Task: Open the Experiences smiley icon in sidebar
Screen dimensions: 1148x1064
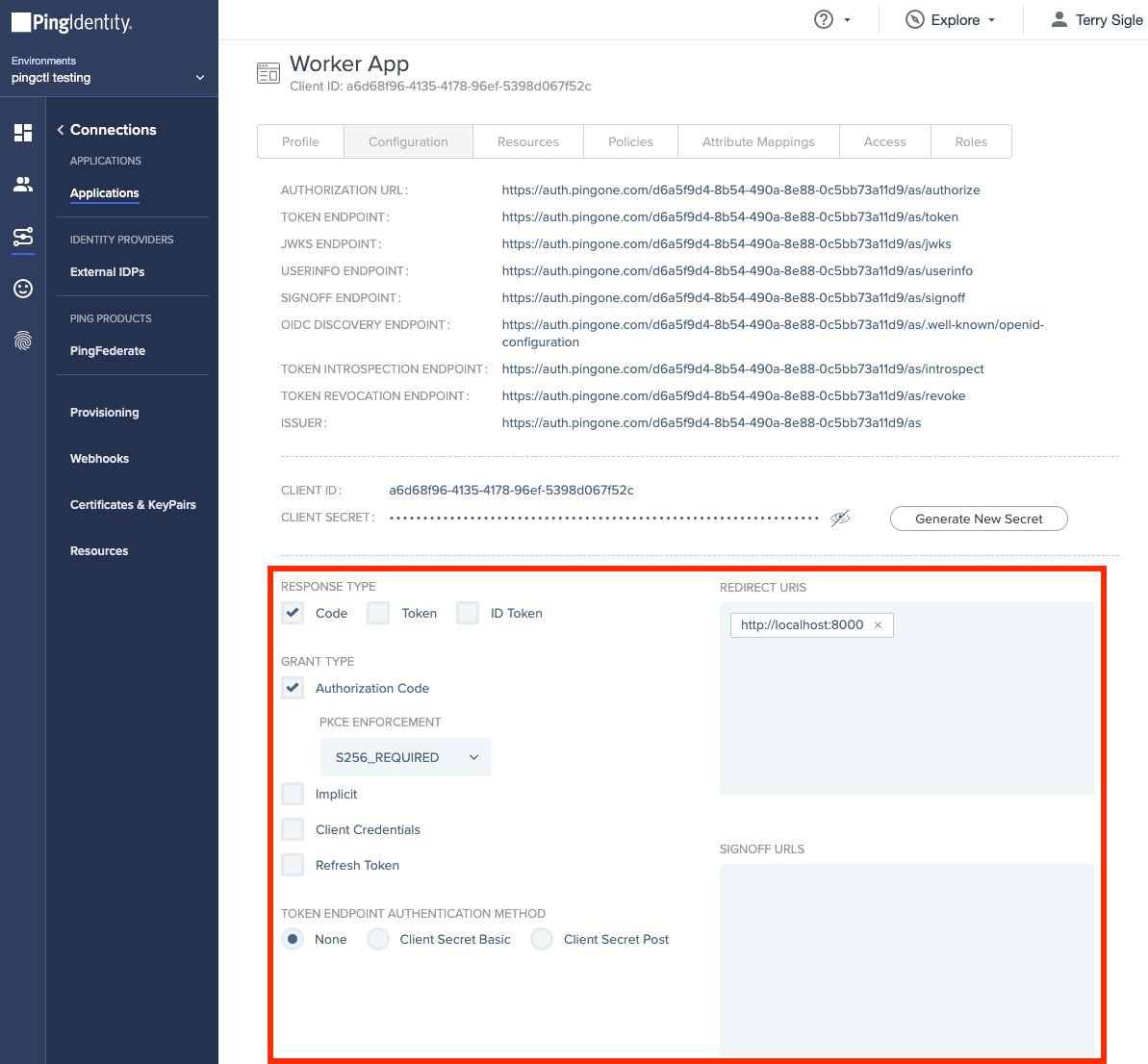Action: click(x=23, y=289)
